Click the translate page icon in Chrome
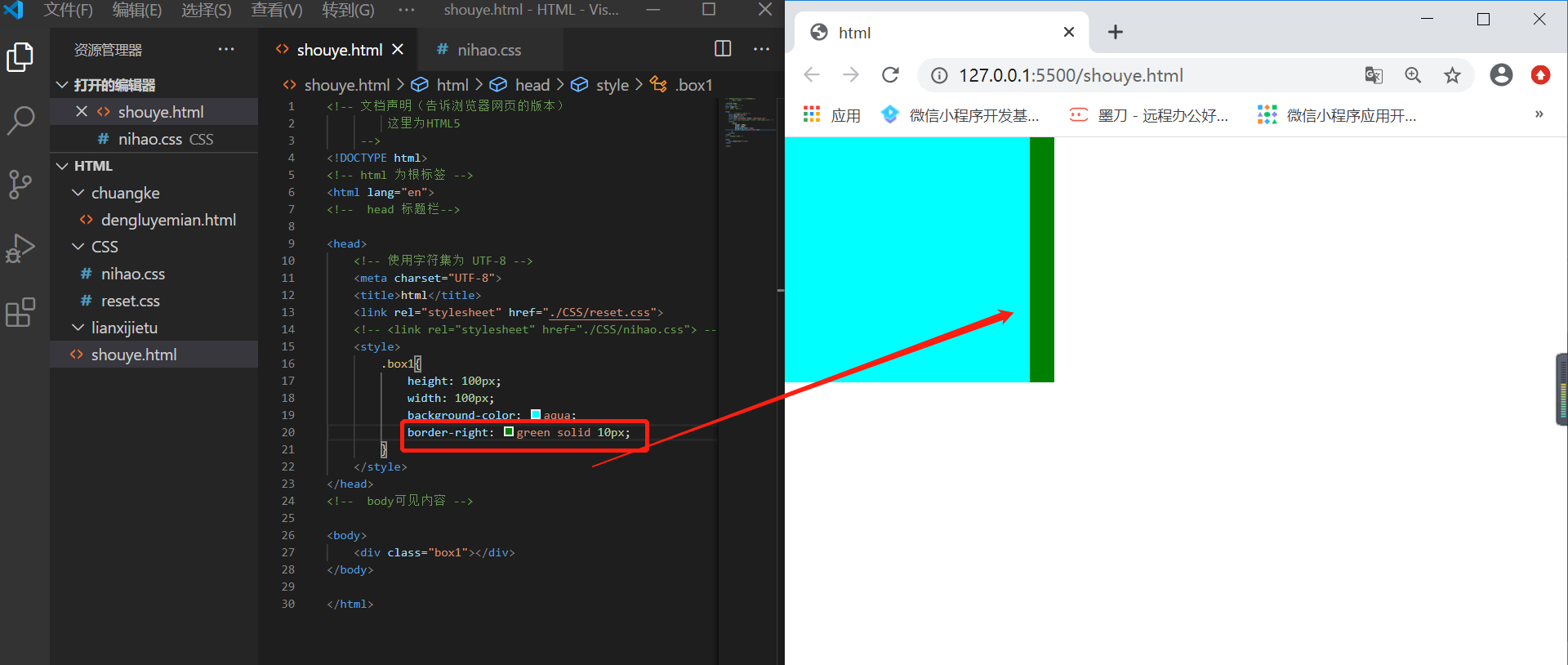1568x665 pixels. [x=1374, y=75]
